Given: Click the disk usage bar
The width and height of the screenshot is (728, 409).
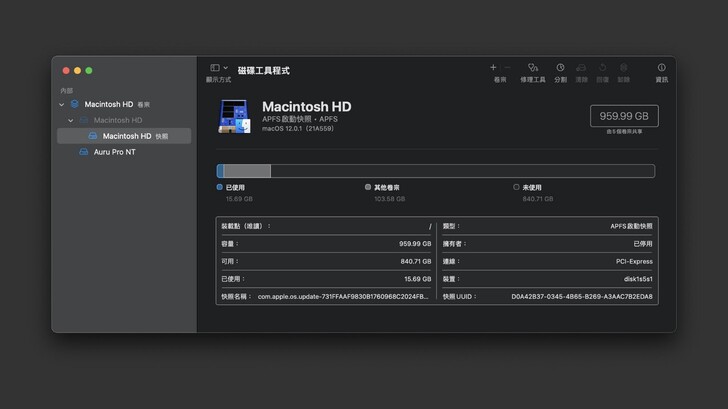Looking at the screenshot, I should tap(435, 171).
